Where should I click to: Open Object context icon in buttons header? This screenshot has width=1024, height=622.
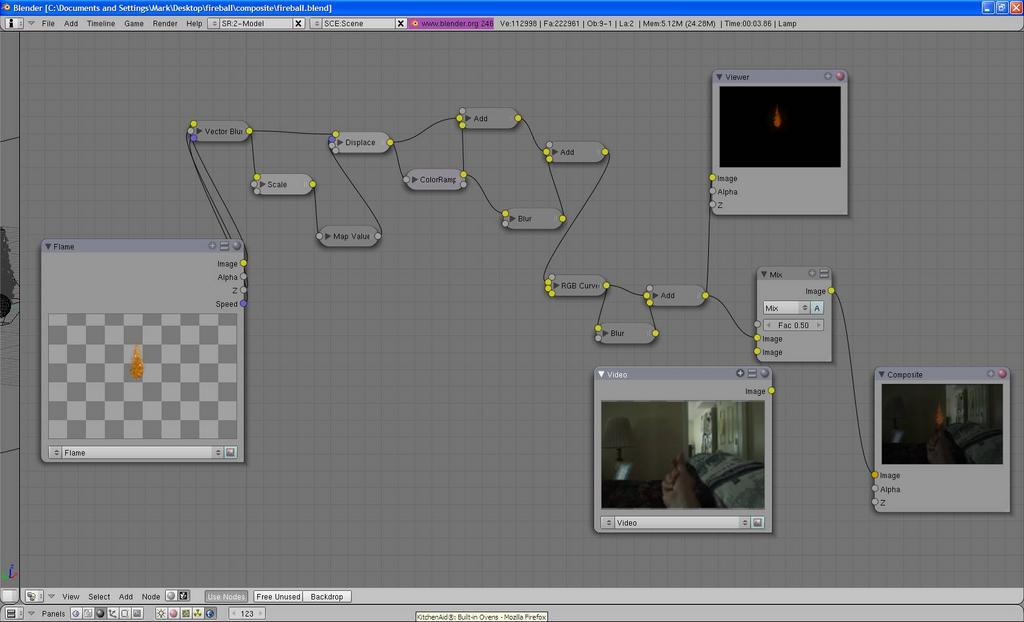(x=112, y=614)
